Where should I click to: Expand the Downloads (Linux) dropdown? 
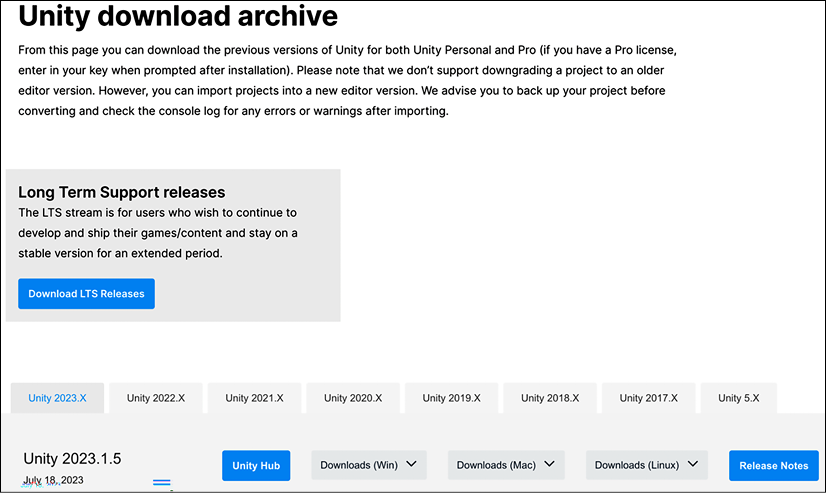click(647, 465)
